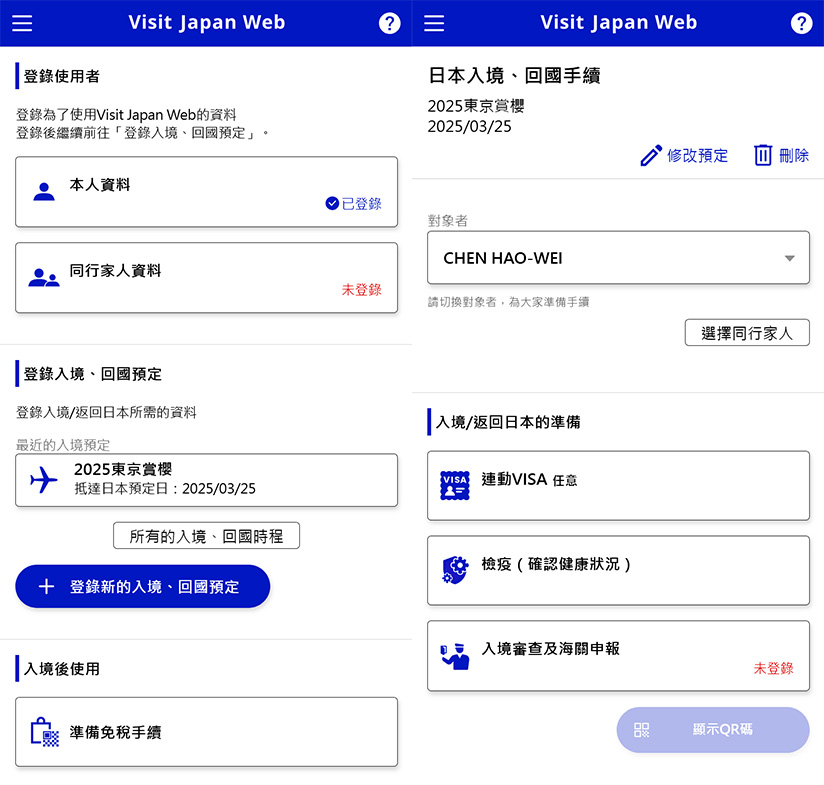This screenshot has height=785, width=824.
Task: Tap the blue check mark beside 已登錄
Action: [x=332, y=203]
